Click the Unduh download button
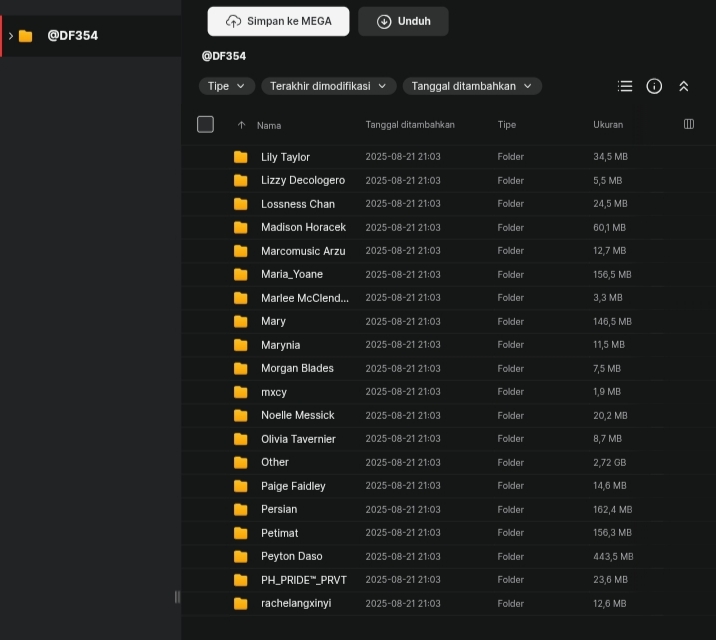Image resolution: width=716 pixels, height=640 pixels. [x=403, y=21]
